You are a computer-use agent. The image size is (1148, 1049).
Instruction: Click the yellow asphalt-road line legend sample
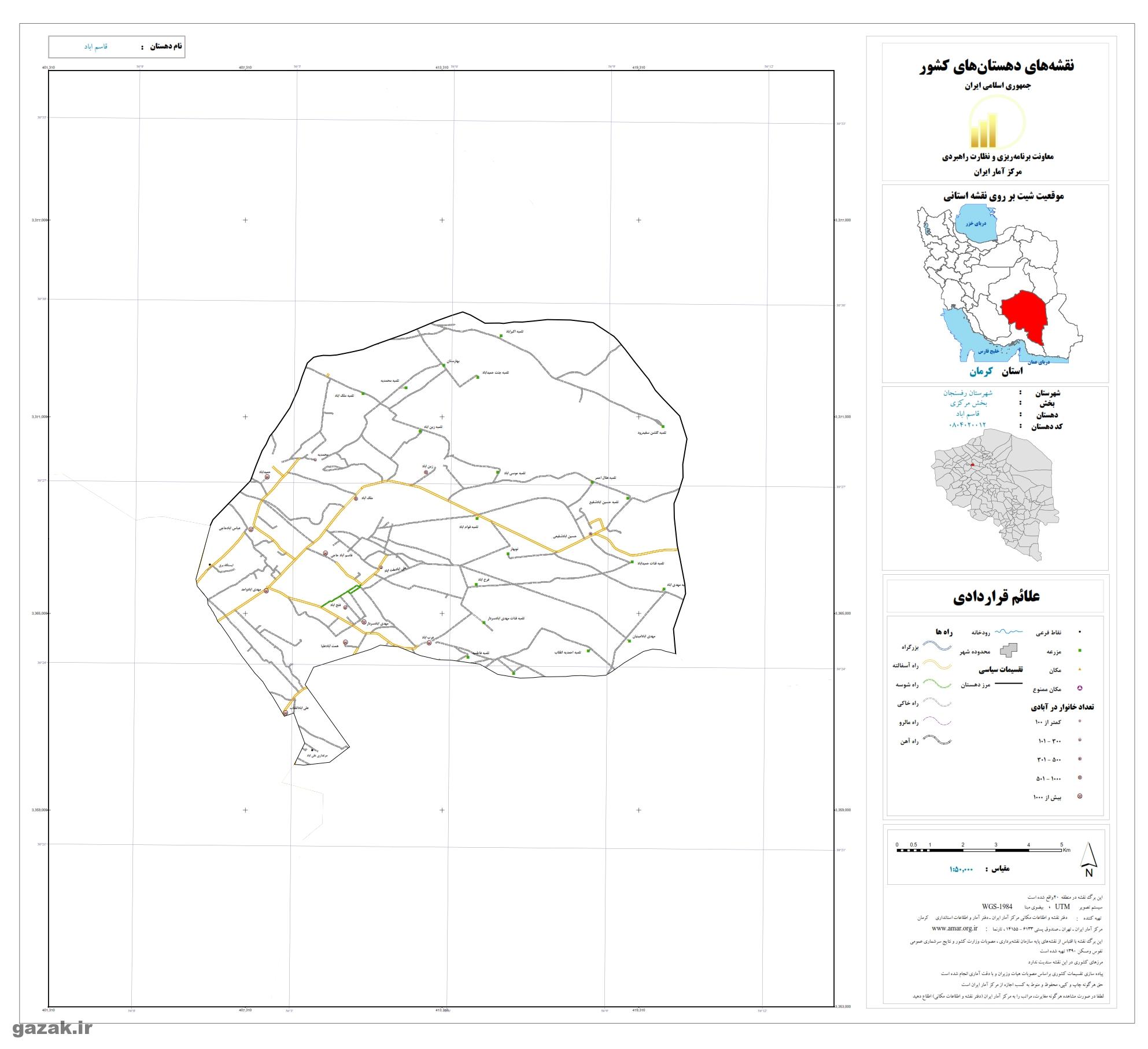pos(937,666)
